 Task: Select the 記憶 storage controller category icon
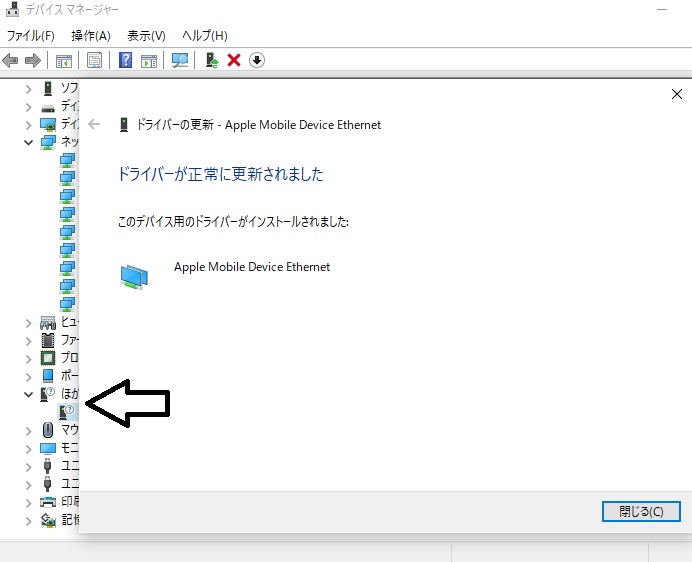[x=48, y=520]
